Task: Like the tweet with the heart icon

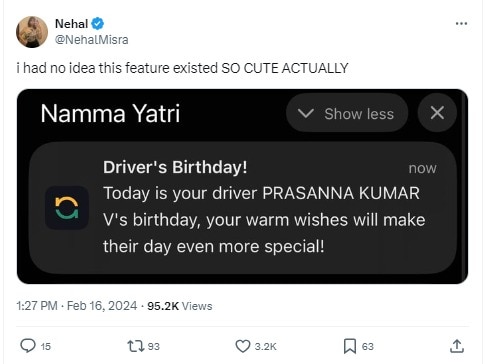Action: [243, 346]
